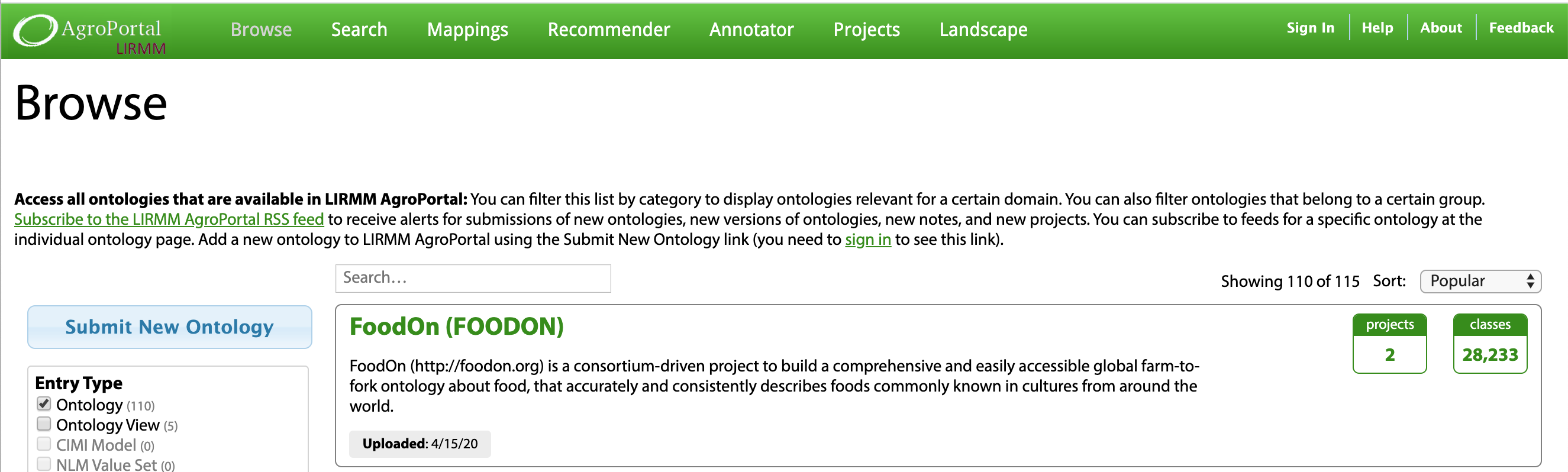Uncheck the Ontology entry type checkbox
The image size is (1568, 472).
44,404
